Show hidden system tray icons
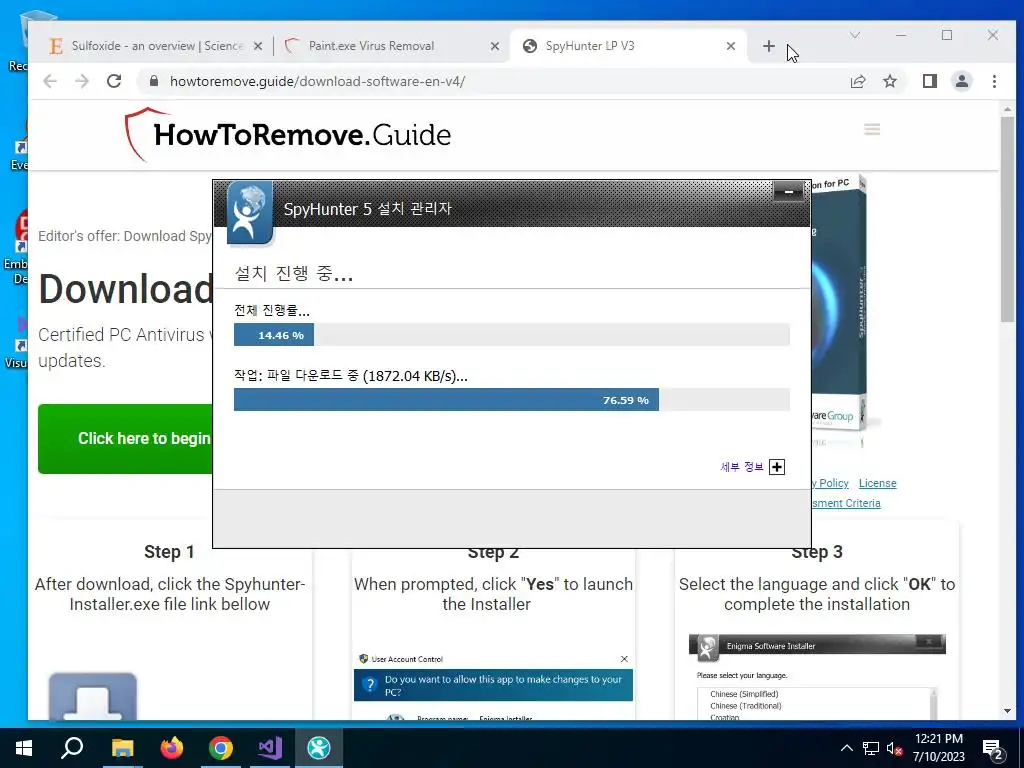The image size is (1024, 768). [x=846, y=748]
